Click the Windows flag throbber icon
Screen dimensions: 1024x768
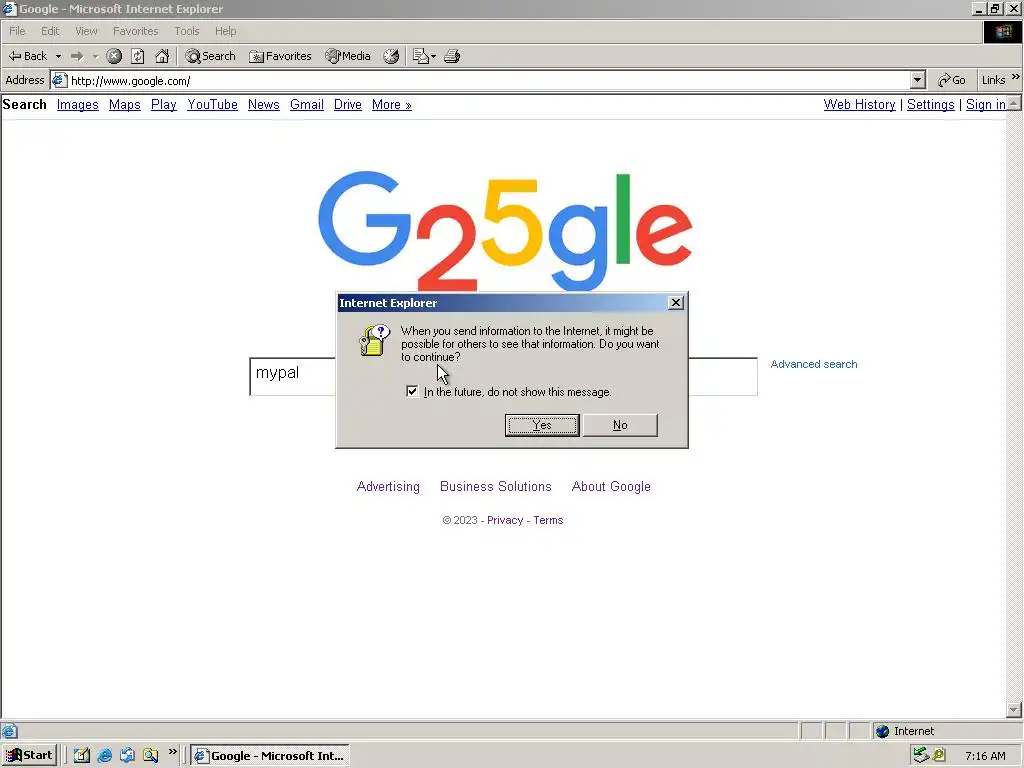click(x=1003, y=32)
